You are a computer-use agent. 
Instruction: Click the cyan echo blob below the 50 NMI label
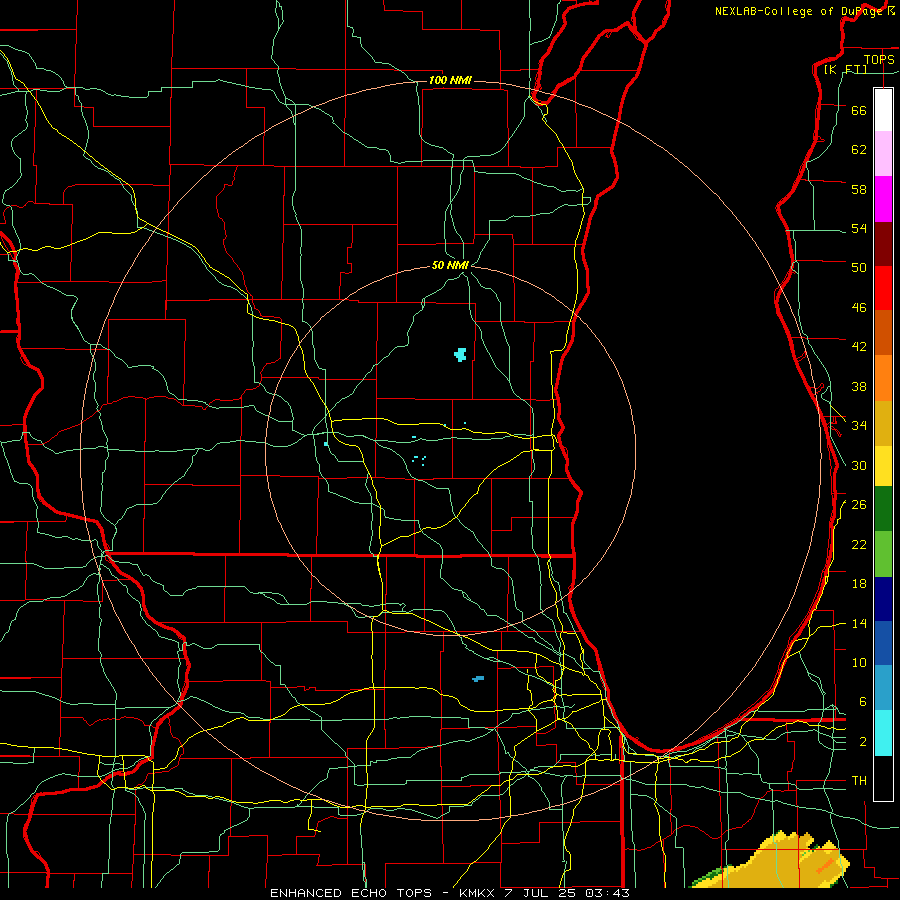[x=460, y=355]
